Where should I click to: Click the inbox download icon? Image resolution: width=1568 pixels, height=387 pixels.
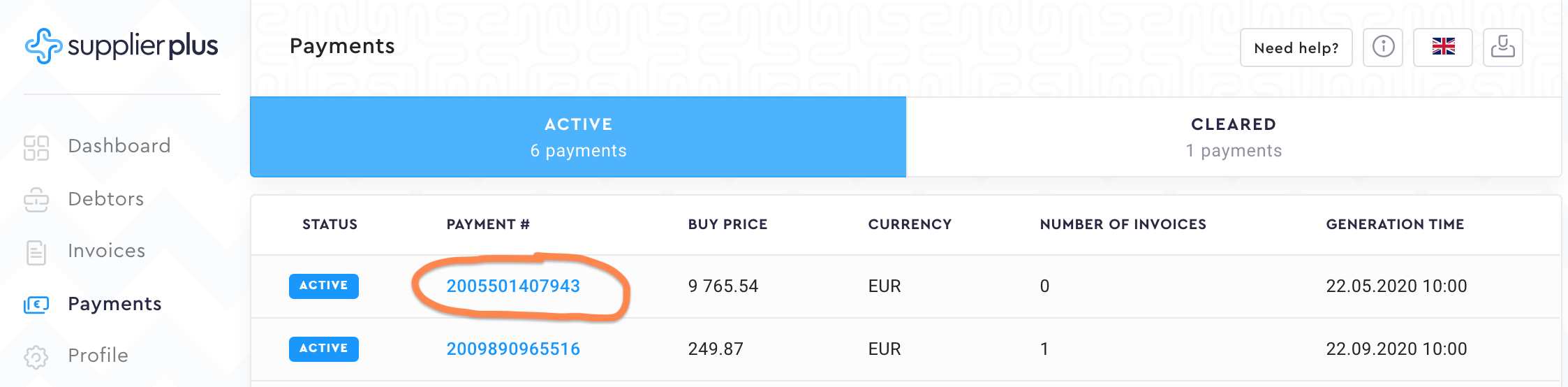coord(1502,48)
